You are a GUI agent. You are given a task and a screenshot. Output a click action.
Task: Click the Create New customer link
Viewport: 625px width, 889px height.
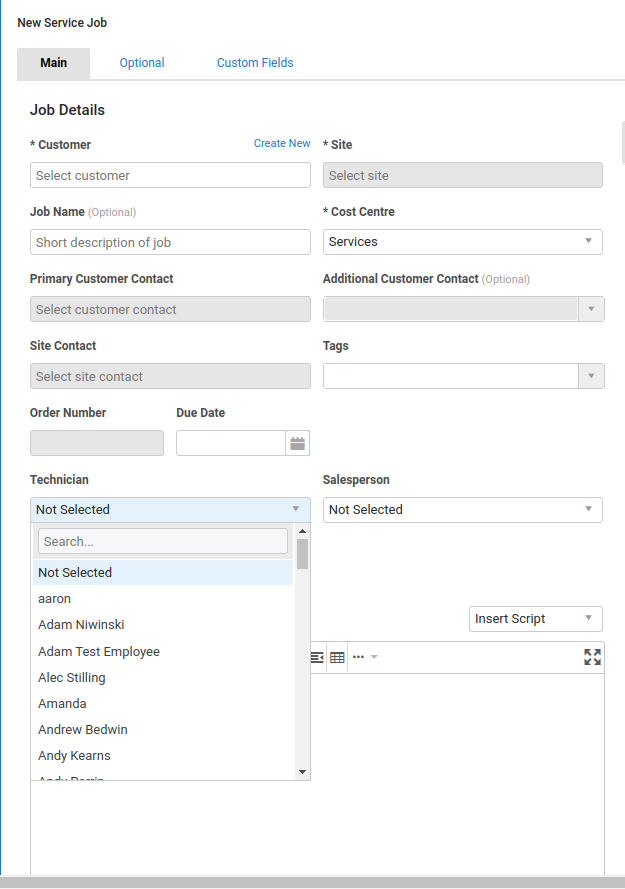[x=282, y=143]
